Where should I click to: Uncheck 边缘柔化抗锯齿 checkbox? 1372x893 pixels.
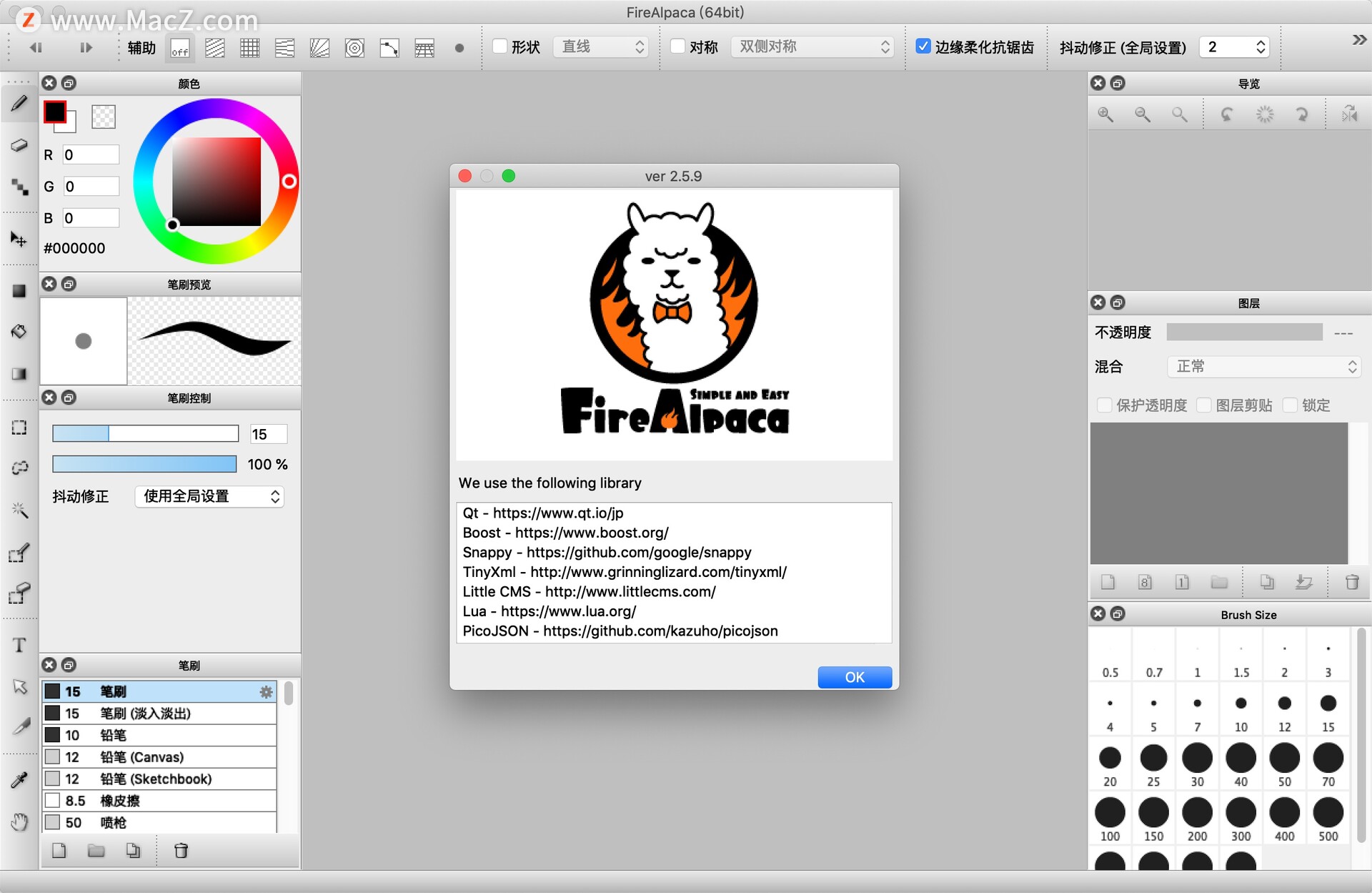point(923,46)
